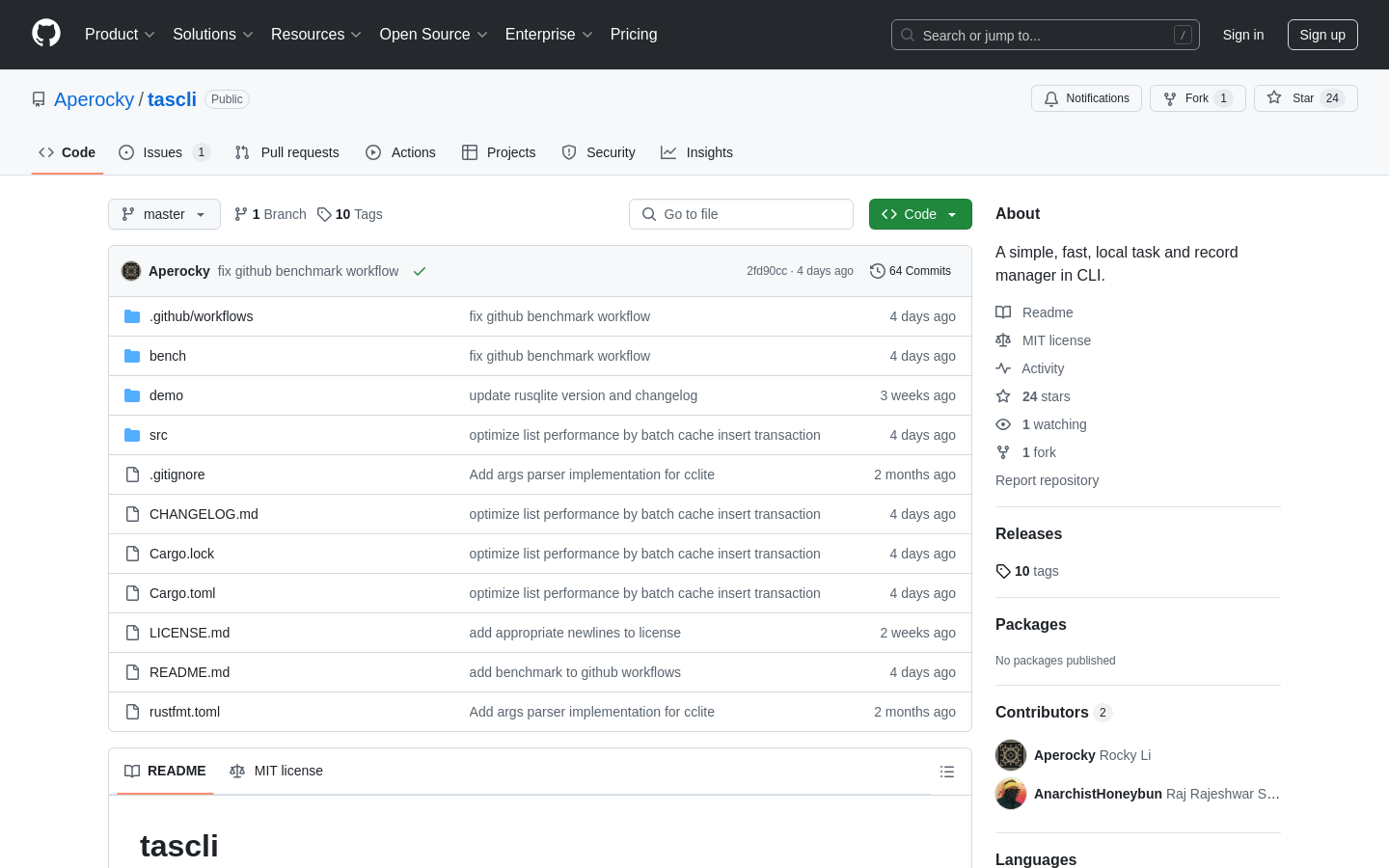Click the book icon beside Readme
Image resolution: width=1389 pixels, height=868 pixels.
[x=1003, y=312]
